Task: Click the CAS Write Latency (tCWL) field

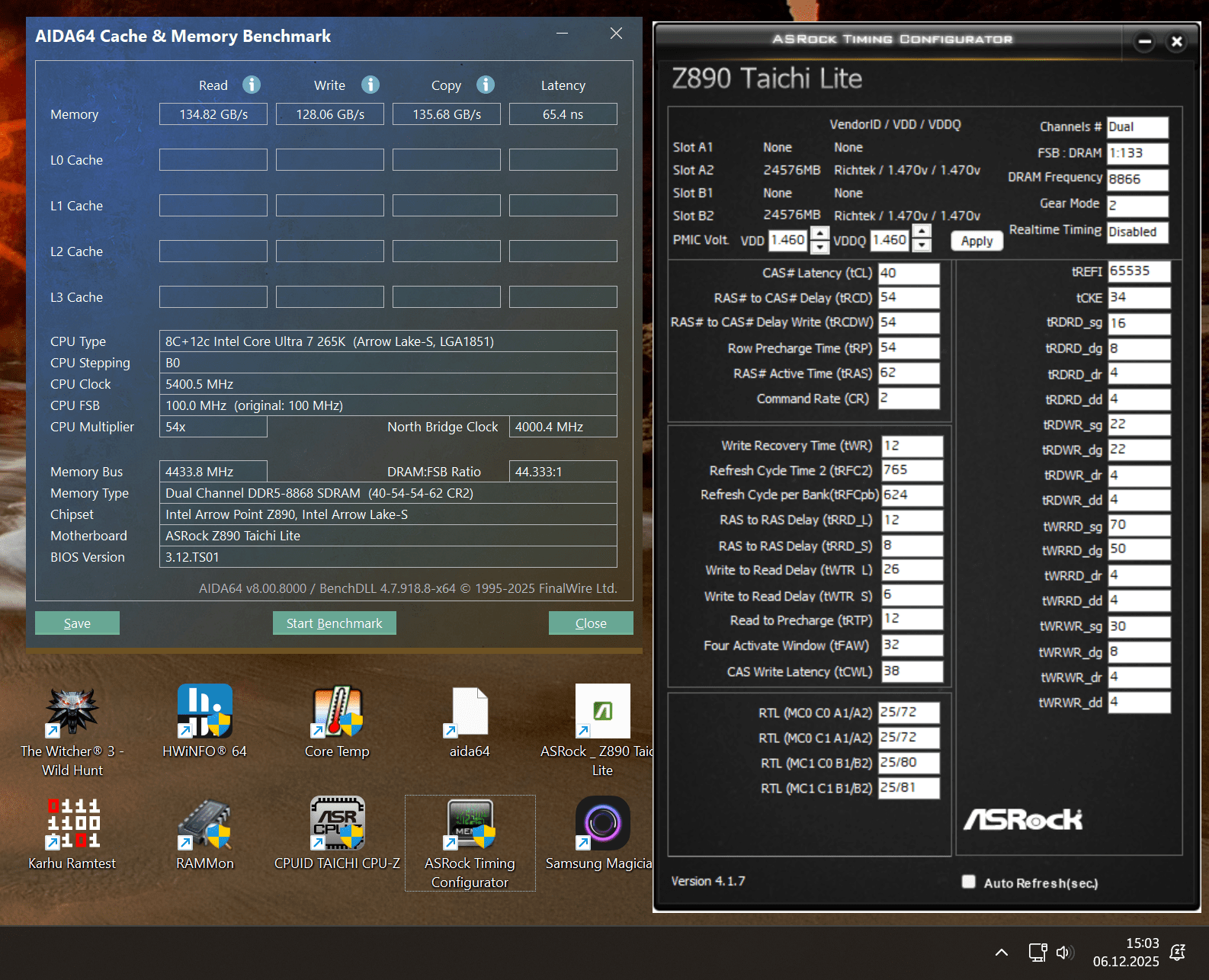Action: pos(912,671)
